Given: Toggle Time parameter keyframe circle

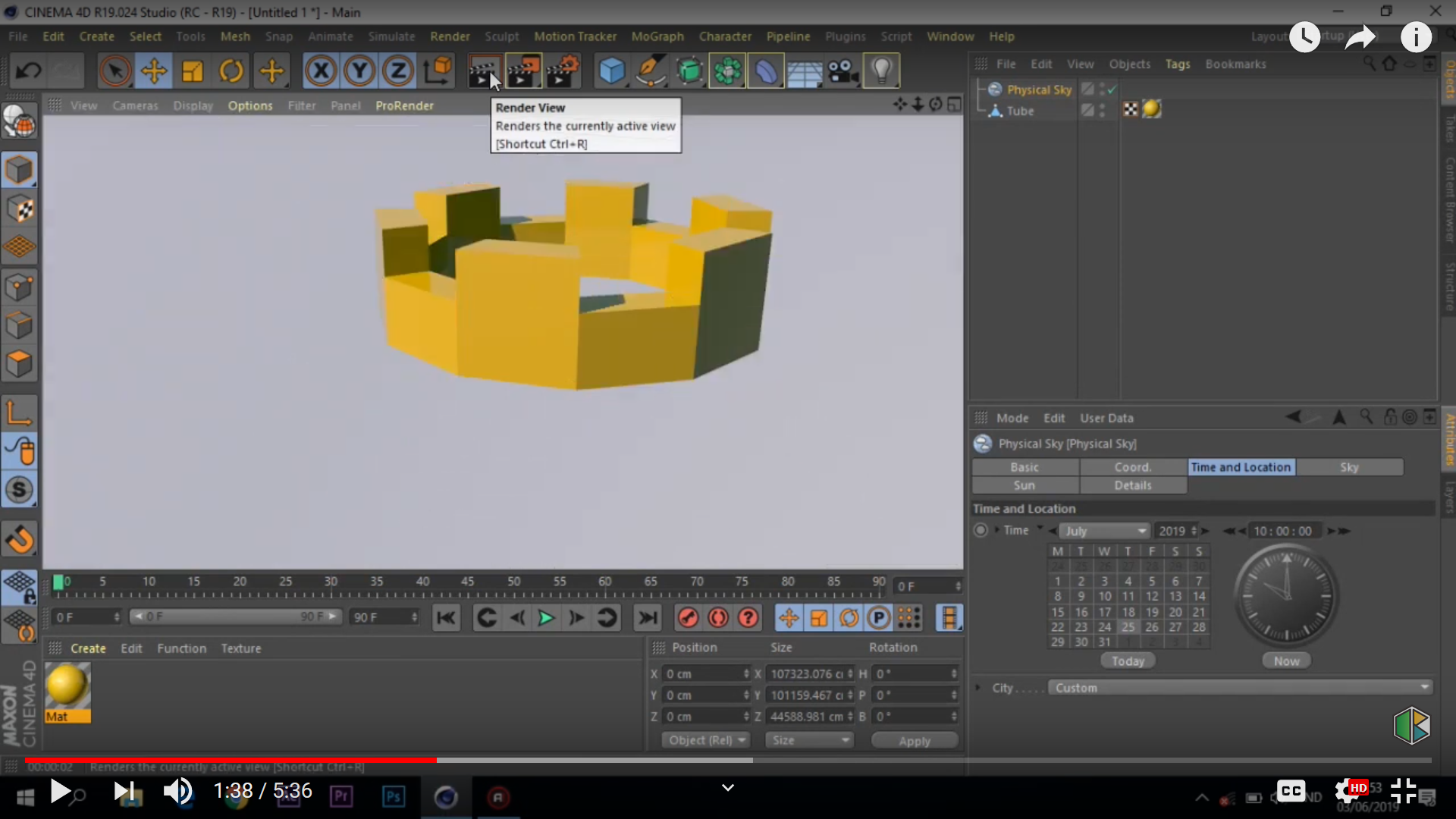Looking at the screenshot, I should point(981,530).
